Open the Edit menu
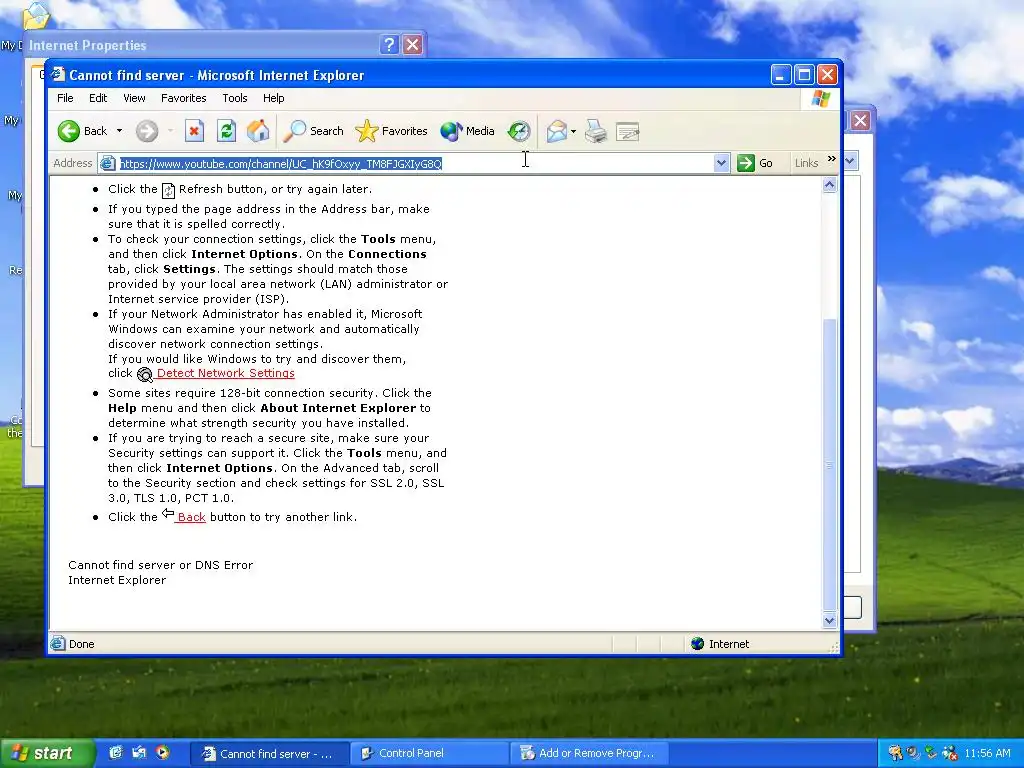 tap(98, 98)
